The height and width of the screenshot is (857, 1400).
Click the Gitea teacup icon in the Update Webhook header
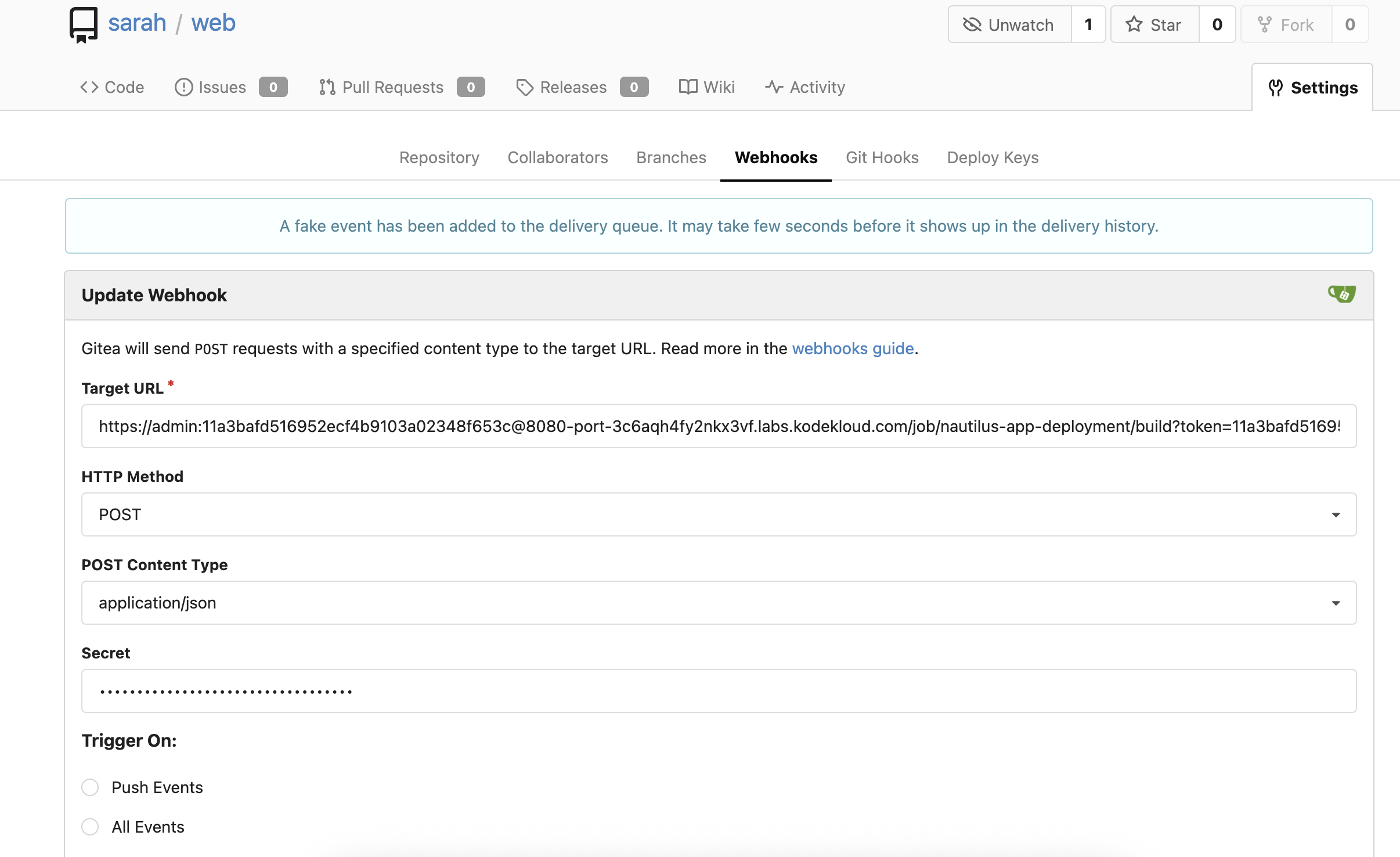(x=1341, y=294)
